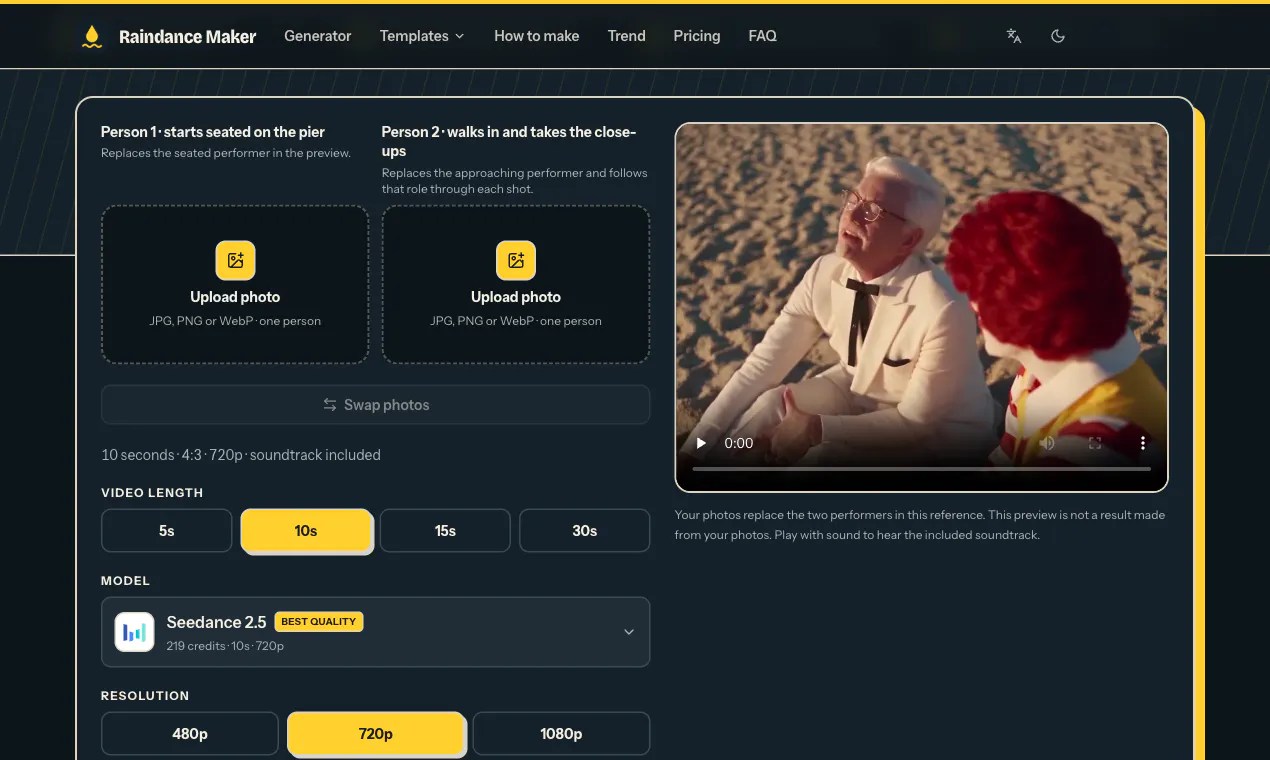This screenshot has width=1270, height=760.
Task: Choose the 15s video length
Action: coord(445,531)
